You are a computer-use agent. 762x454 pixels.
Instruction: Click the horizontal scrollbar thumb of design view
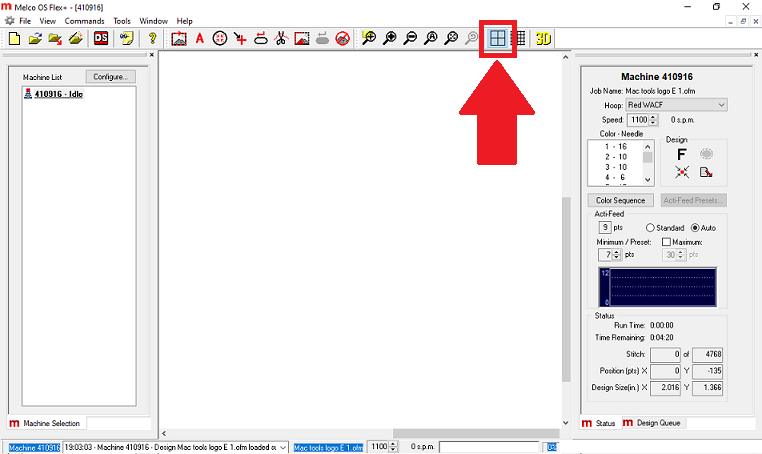(475, 433)
